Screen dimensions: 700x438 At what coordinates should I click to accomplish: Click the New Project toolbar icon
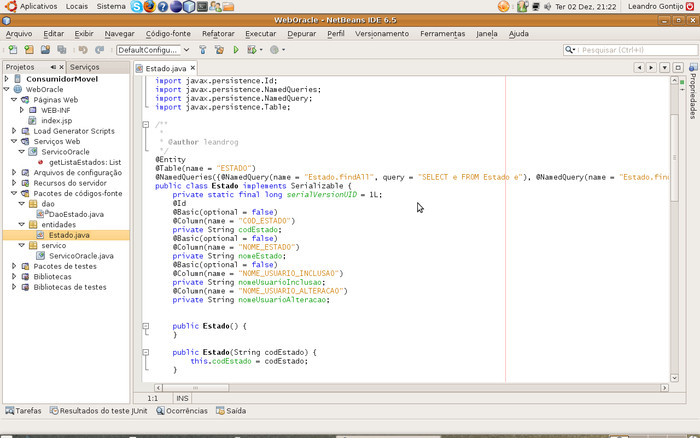[x=29, y=50]
